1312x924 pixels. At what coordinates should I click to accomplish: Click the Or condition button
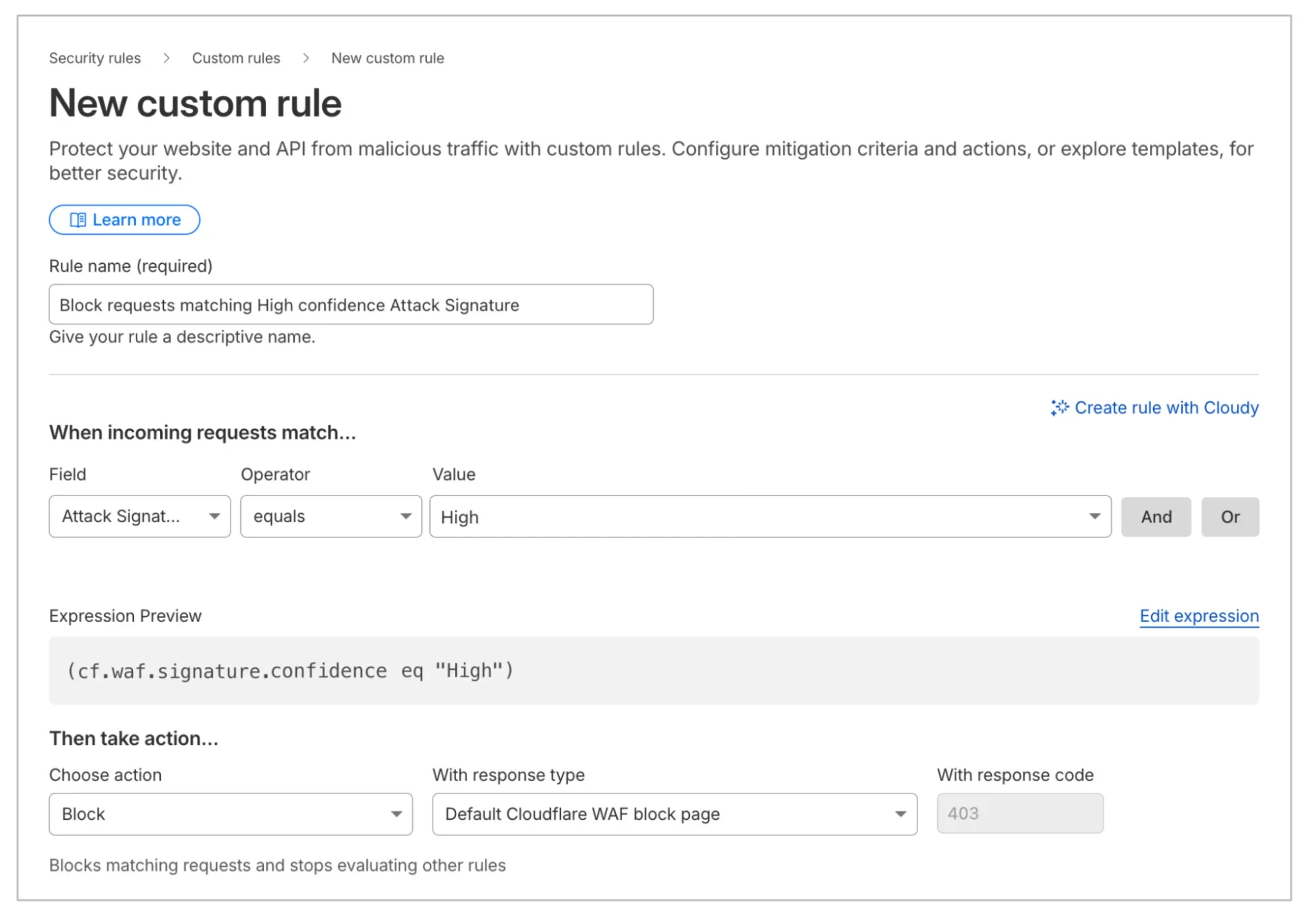[x=1230, y=517]
